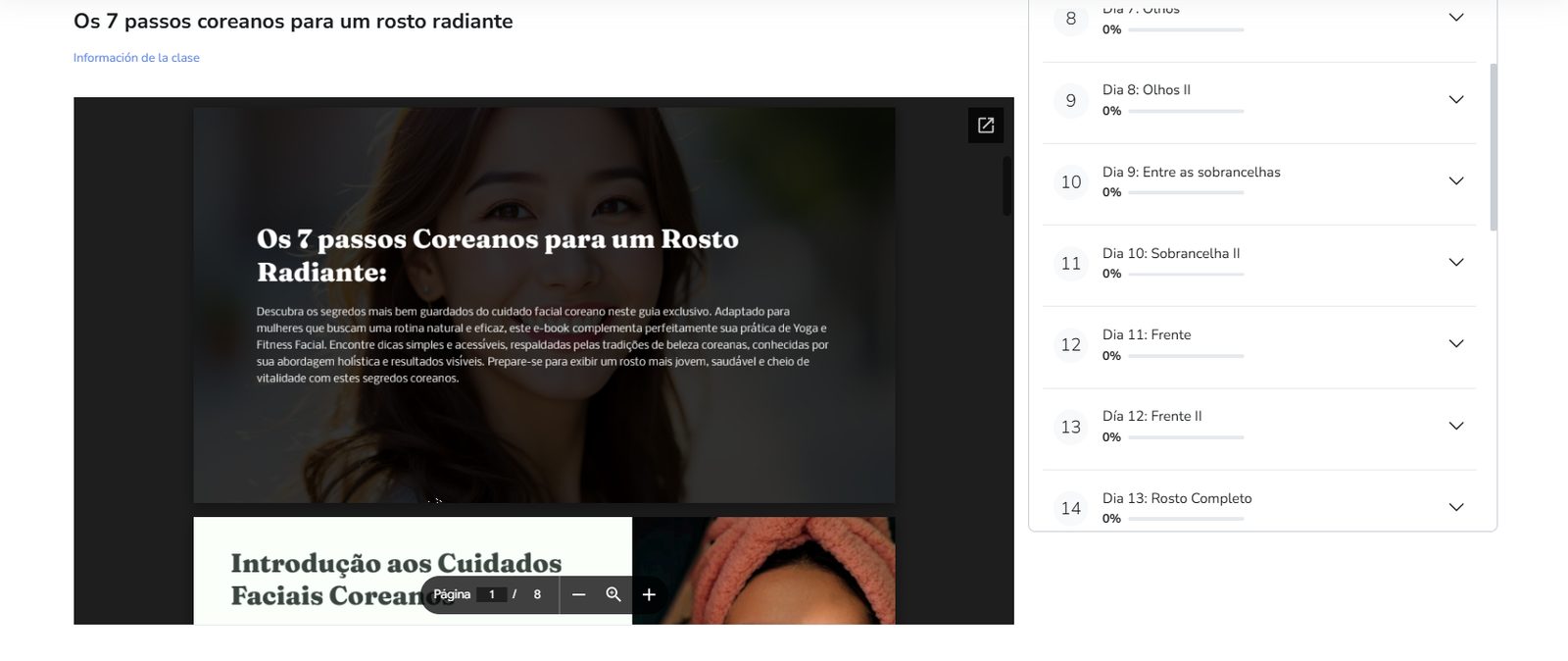Zoom in PDF with plus icon
Screen dimensions: 1568x661
(x=649, y=594)
